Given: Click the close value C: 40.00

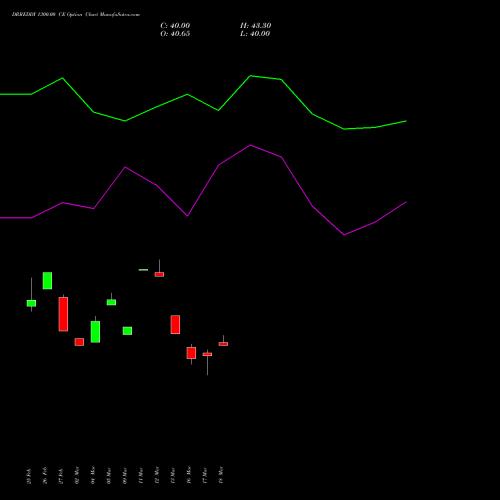Looking at the screenshot, I should 175,26.
